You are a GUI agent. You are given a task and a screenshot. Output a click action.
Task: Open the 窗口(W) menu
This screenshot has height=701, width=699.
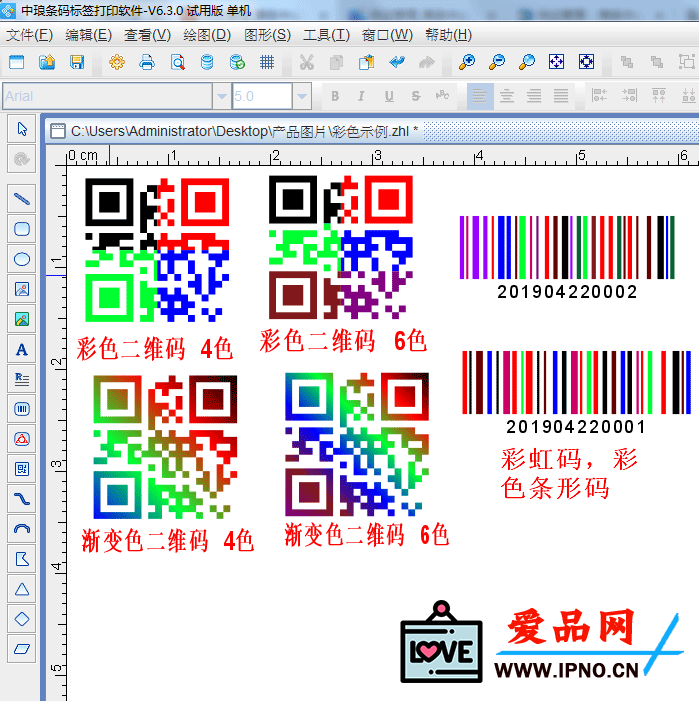[x=387, y=35]
